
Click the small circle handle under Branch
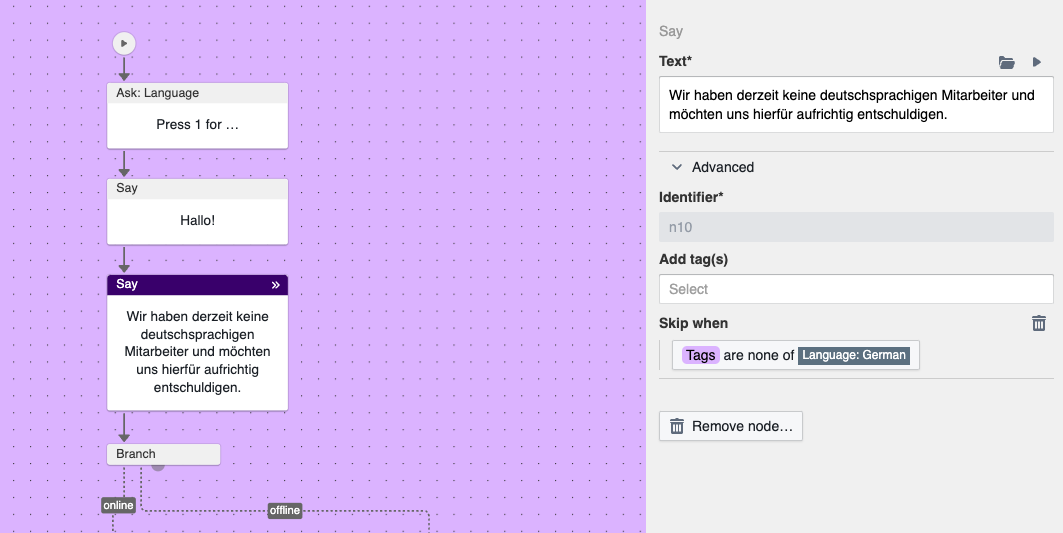tap(158, 467)
